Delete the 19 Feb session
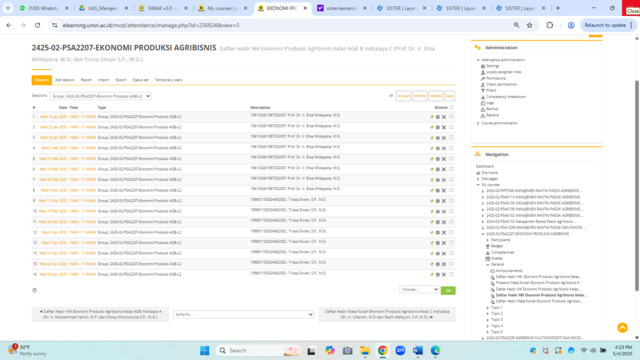This screenshot has width=640, height=360. [x=444, y=169]
